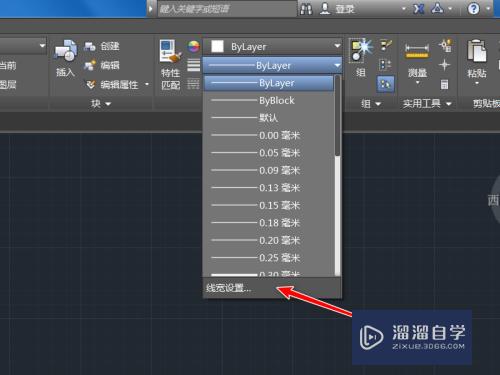Image resolution: width=500 pixels, height=375 pixels.
Task: Click the white ByLayer color swatch
Action: tap(217, 46)
